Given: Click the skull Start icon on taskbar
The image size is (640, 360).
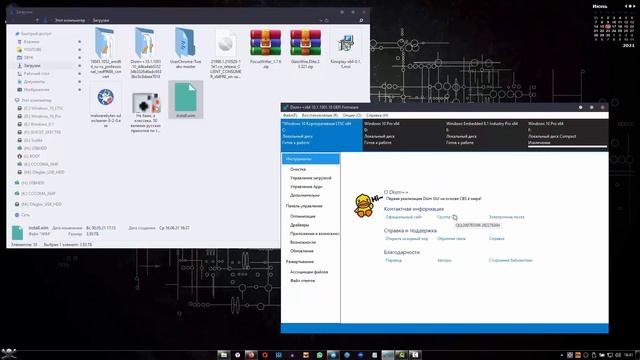Looking at the screenshot, I should 8,353.
